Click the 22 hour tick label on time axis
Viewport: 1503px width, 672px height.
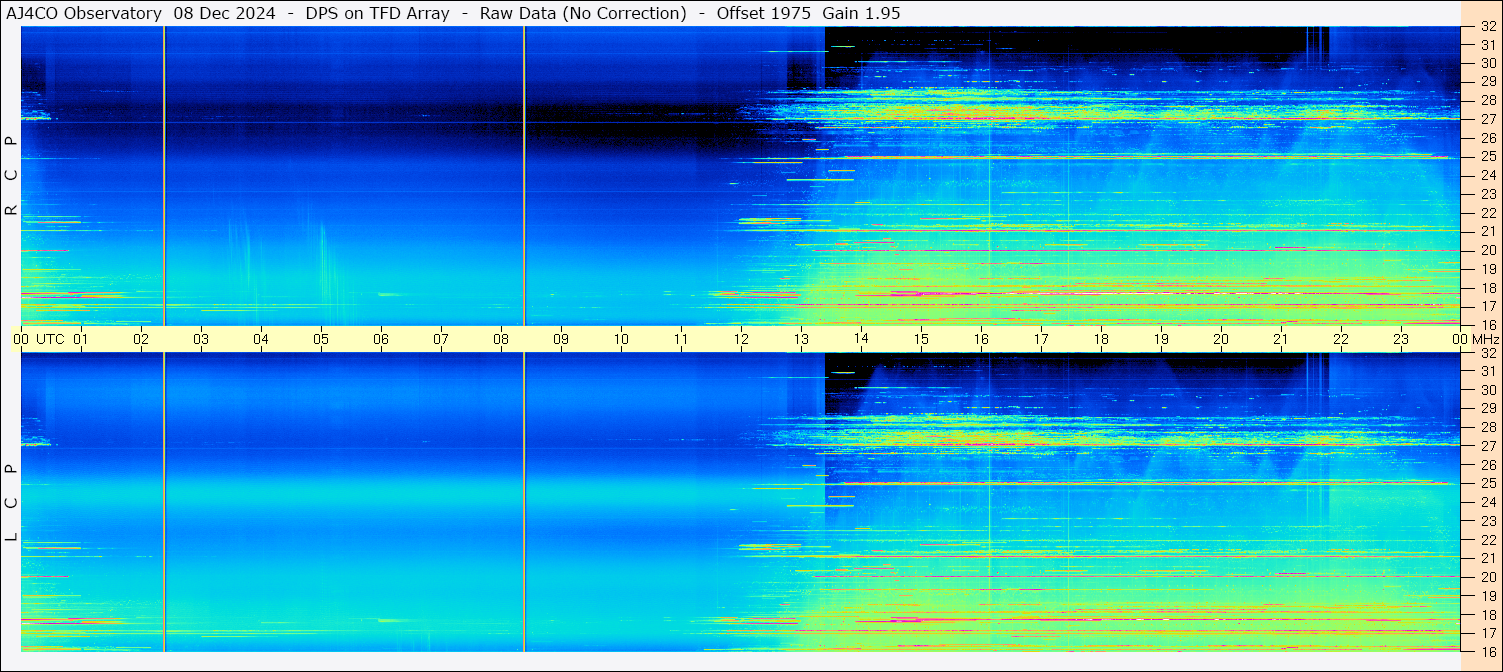(x=1341, y=339)
